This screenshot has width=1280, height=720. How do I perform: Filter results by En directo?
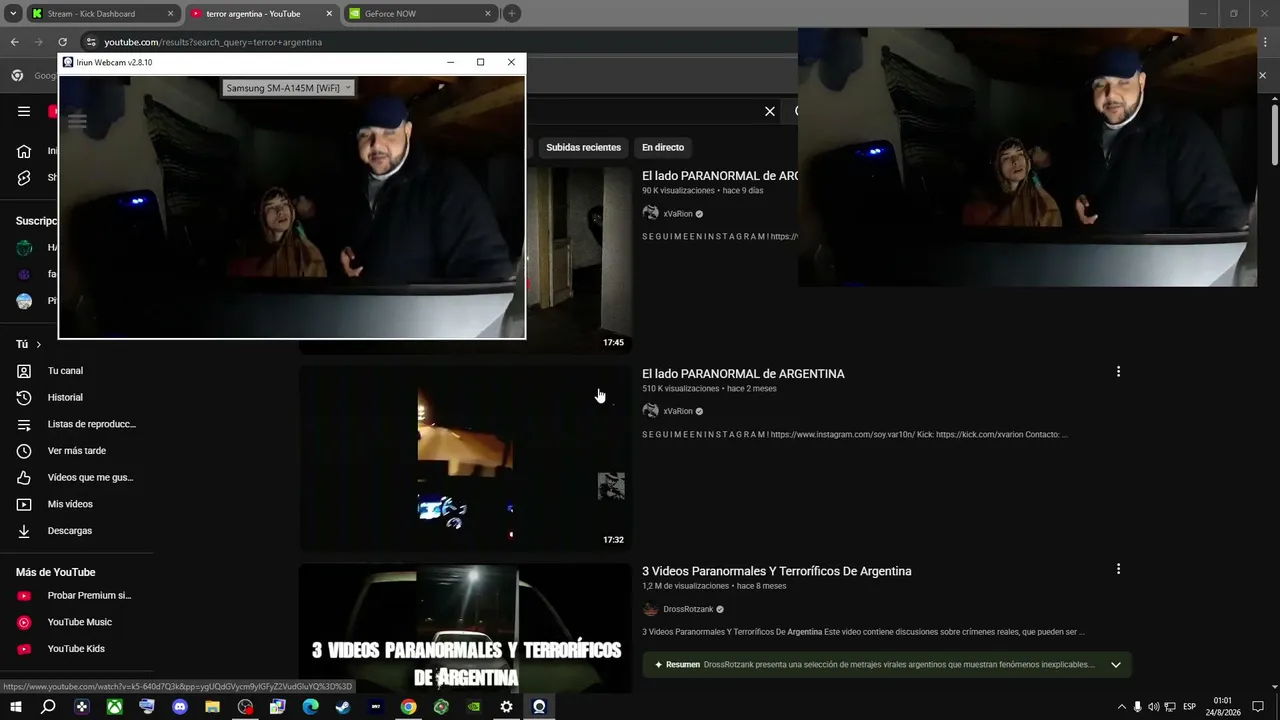pos(663,147)
